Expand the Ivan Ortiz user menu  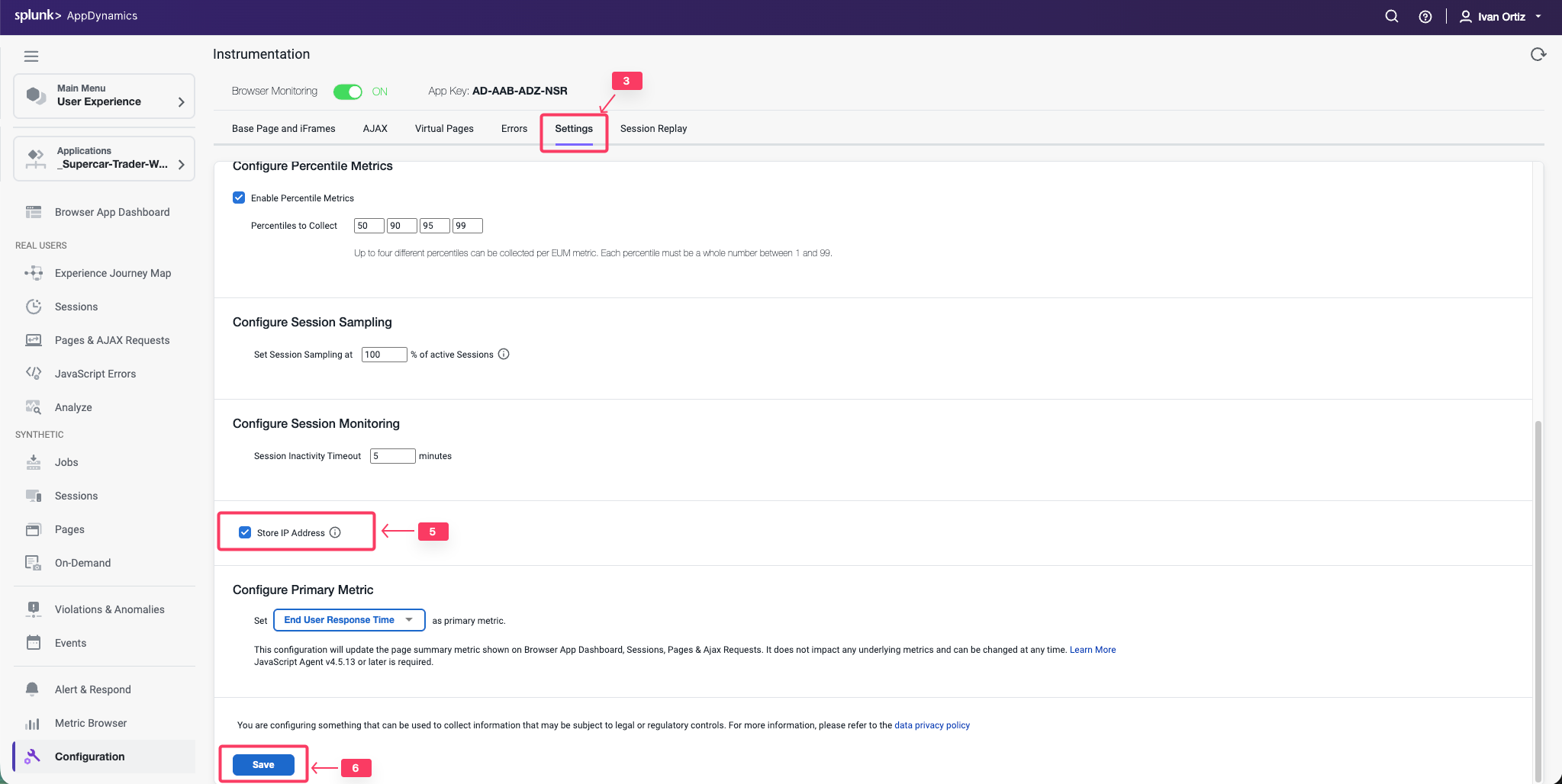[1500, 17]
